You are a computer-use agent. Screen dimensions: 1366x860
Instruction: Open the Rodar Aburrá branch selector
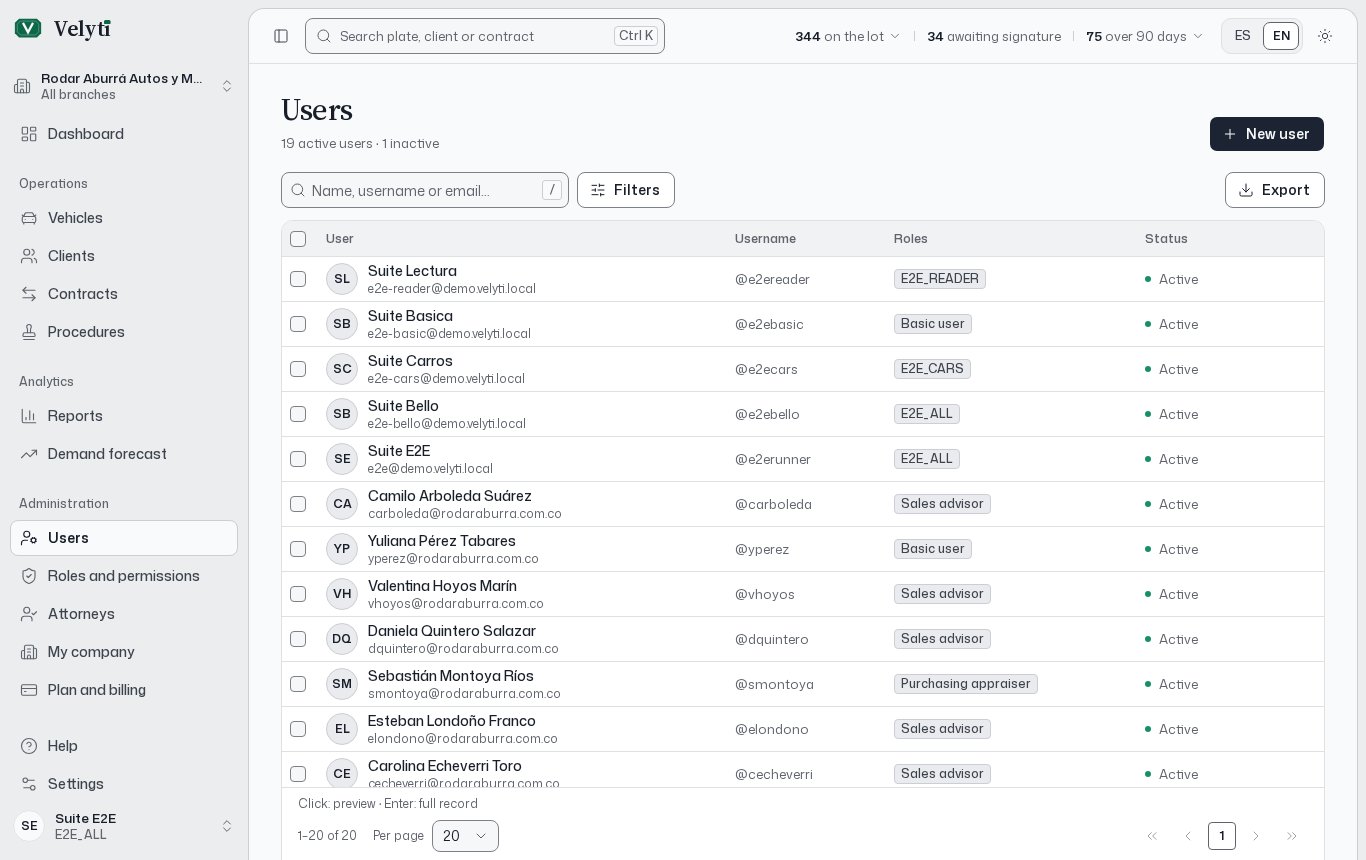124,86
